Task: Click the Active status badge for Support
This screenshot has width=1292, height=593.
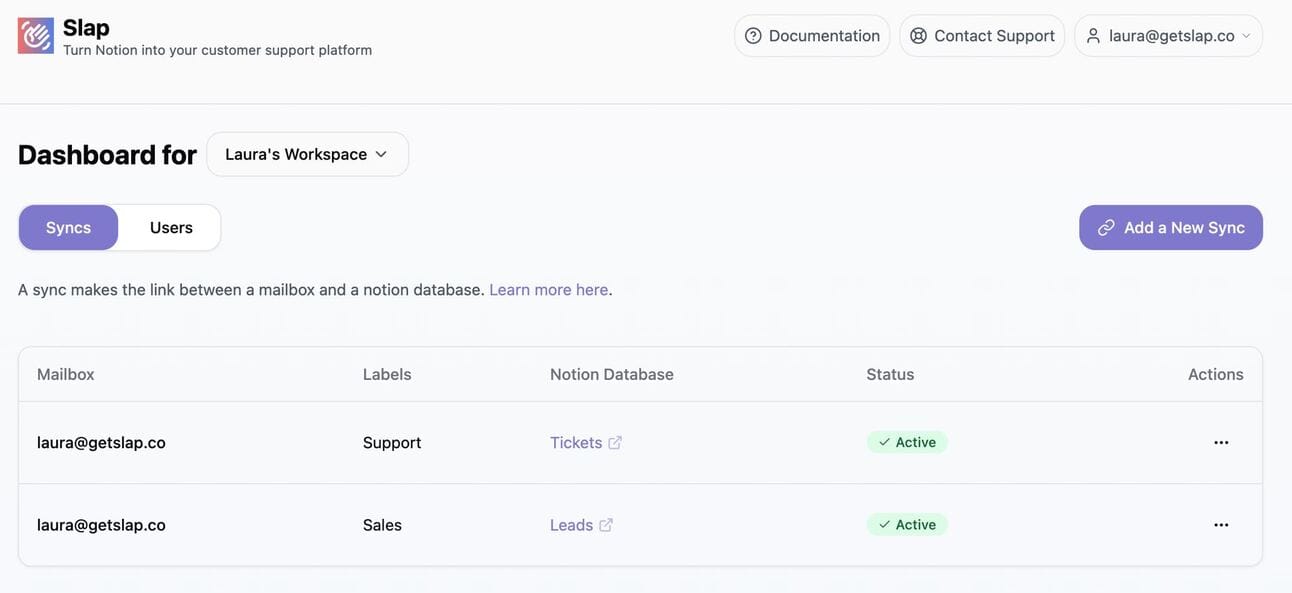Action: tap(907, 443)
